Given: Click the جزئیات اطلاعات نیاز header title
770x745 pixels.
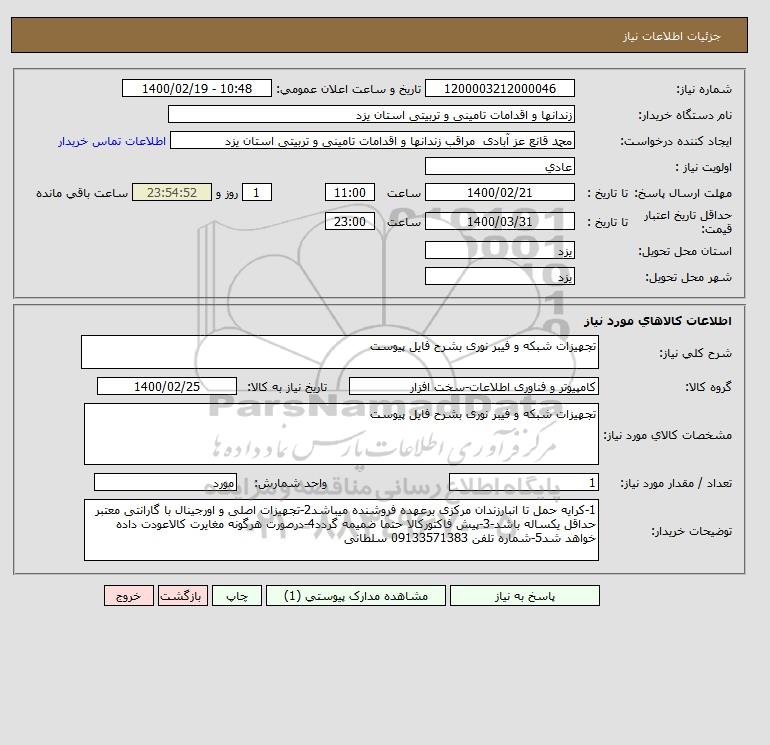Looking at the screenshot, I should [672, 36].
